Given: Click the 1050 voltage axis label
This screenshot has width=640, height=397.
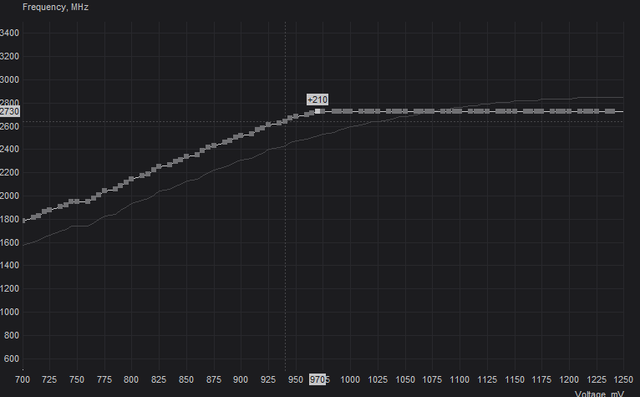Looking at the screenshot, I should 405,379.
